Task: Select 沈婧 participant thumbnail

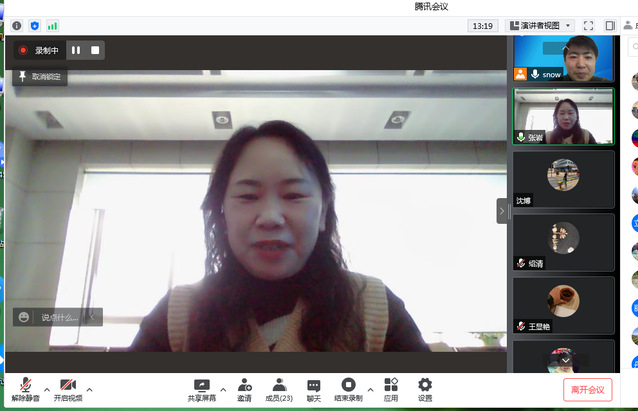Action: point(563,178)
